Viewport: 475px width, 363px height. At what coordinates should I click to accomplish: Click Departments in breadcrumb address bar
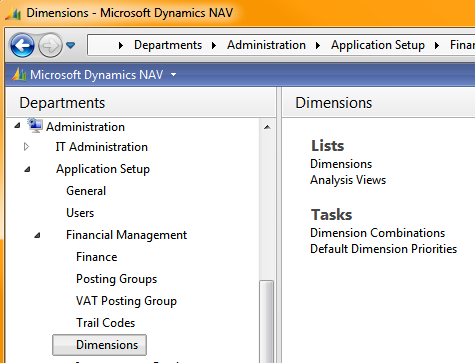168,45
